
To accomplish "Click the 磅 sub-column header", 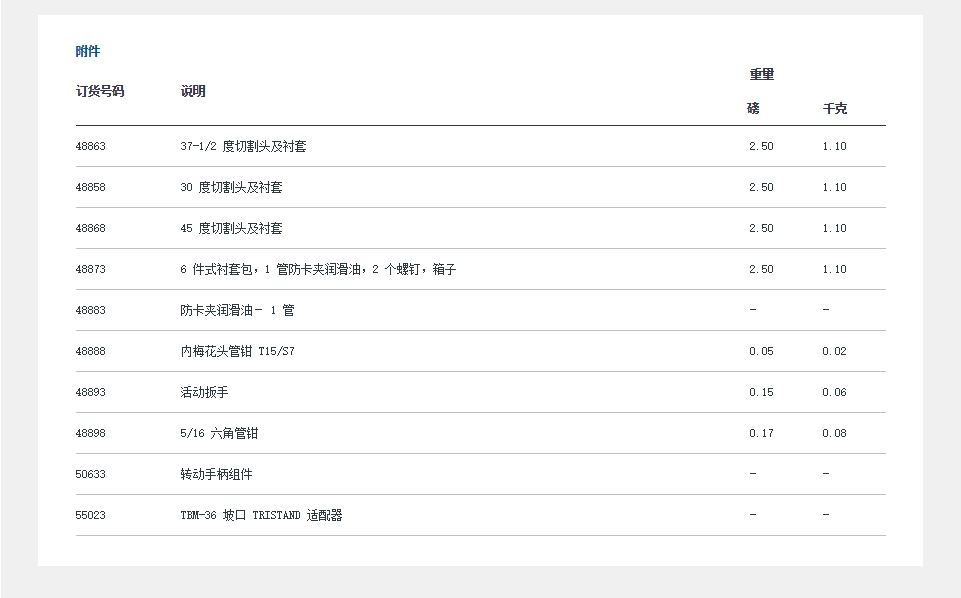I will click(753, 108).
